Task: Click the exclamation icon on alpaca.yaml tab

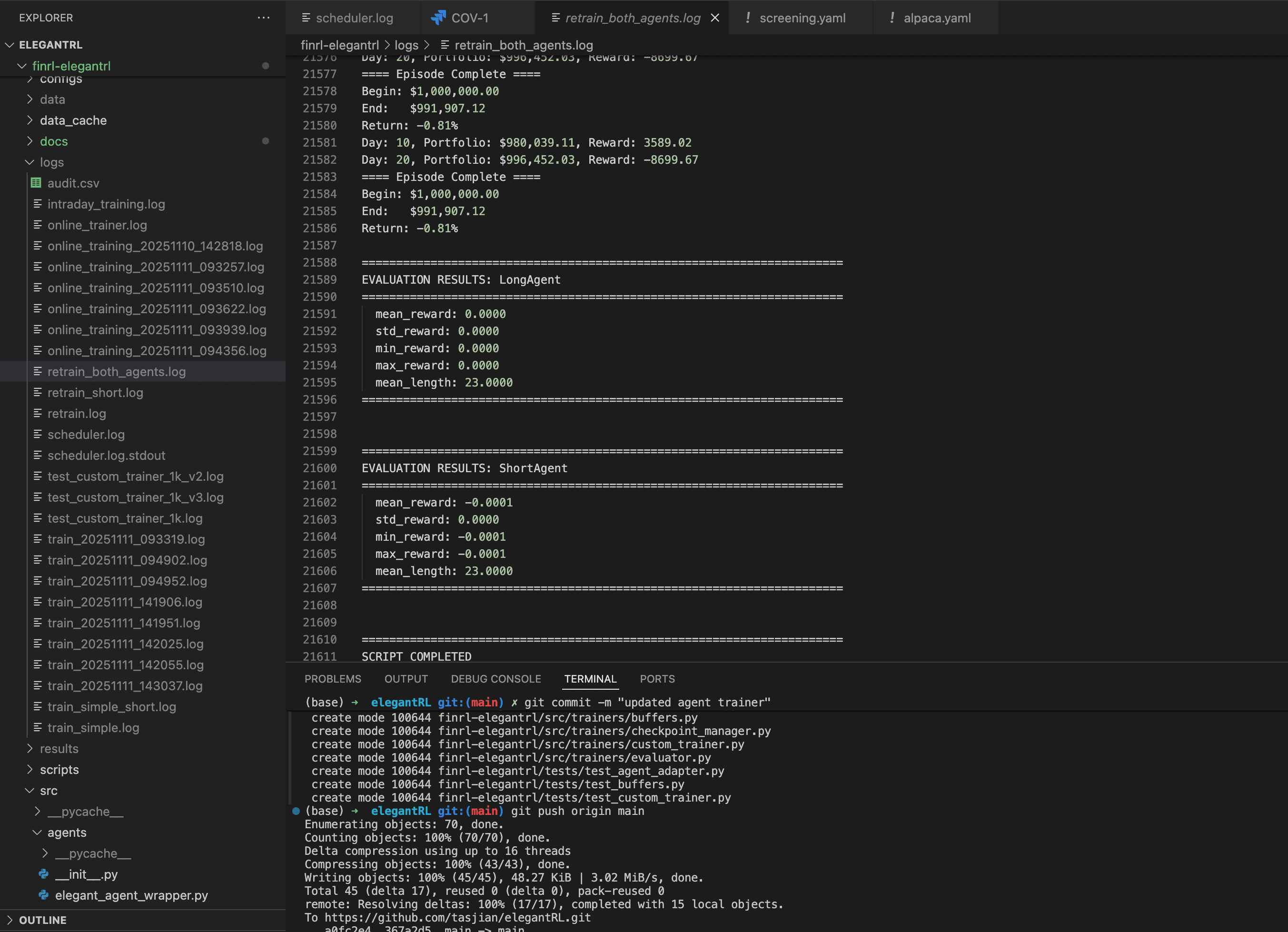Action: click(892, 18)
